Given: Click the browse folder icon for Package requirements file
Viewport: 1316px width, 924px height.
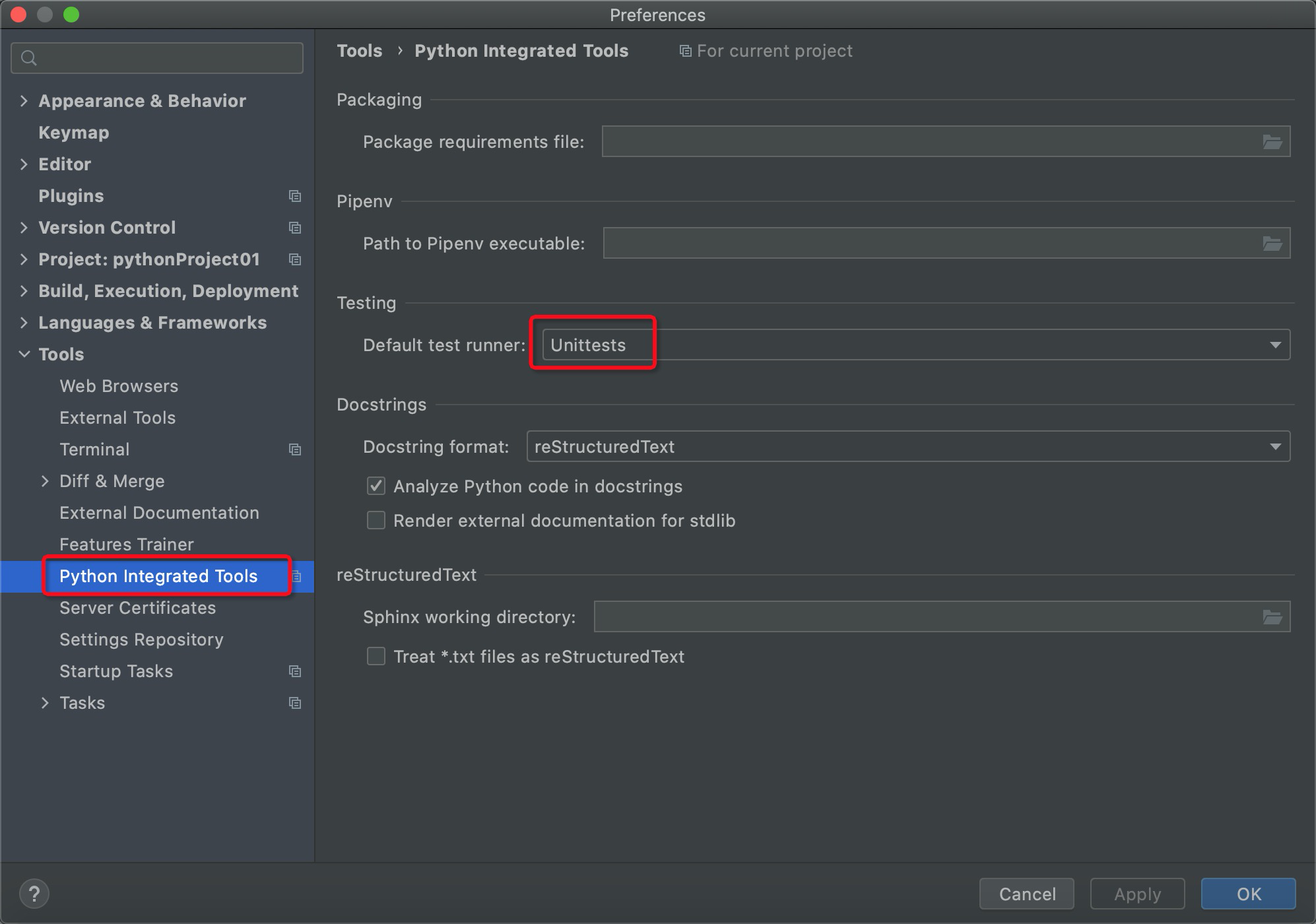Looking at the screenshot, I should (x=1272, y=141).
